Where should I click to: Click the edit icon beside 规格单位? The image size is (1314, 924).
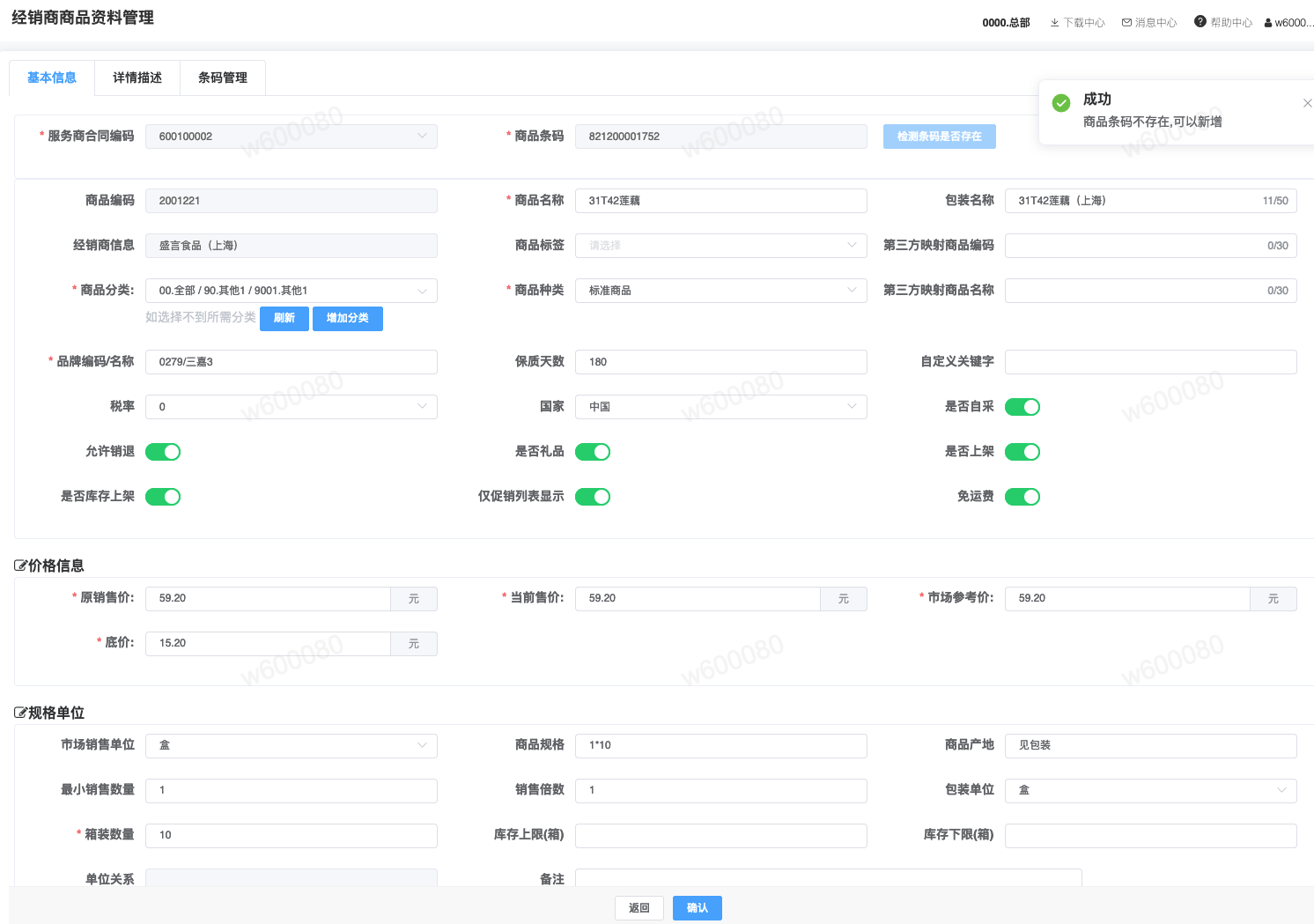(20, 713)
